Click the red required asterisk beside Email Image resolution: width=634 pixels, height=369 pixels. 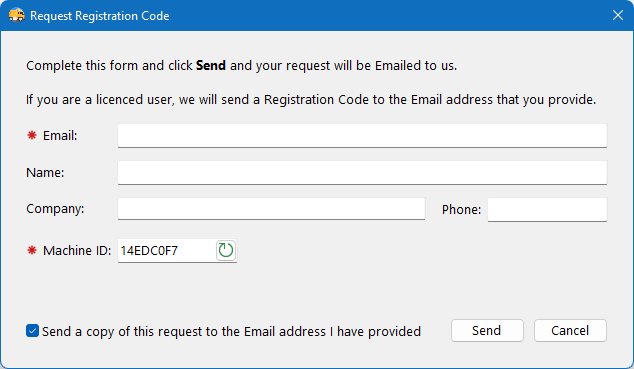32,135
